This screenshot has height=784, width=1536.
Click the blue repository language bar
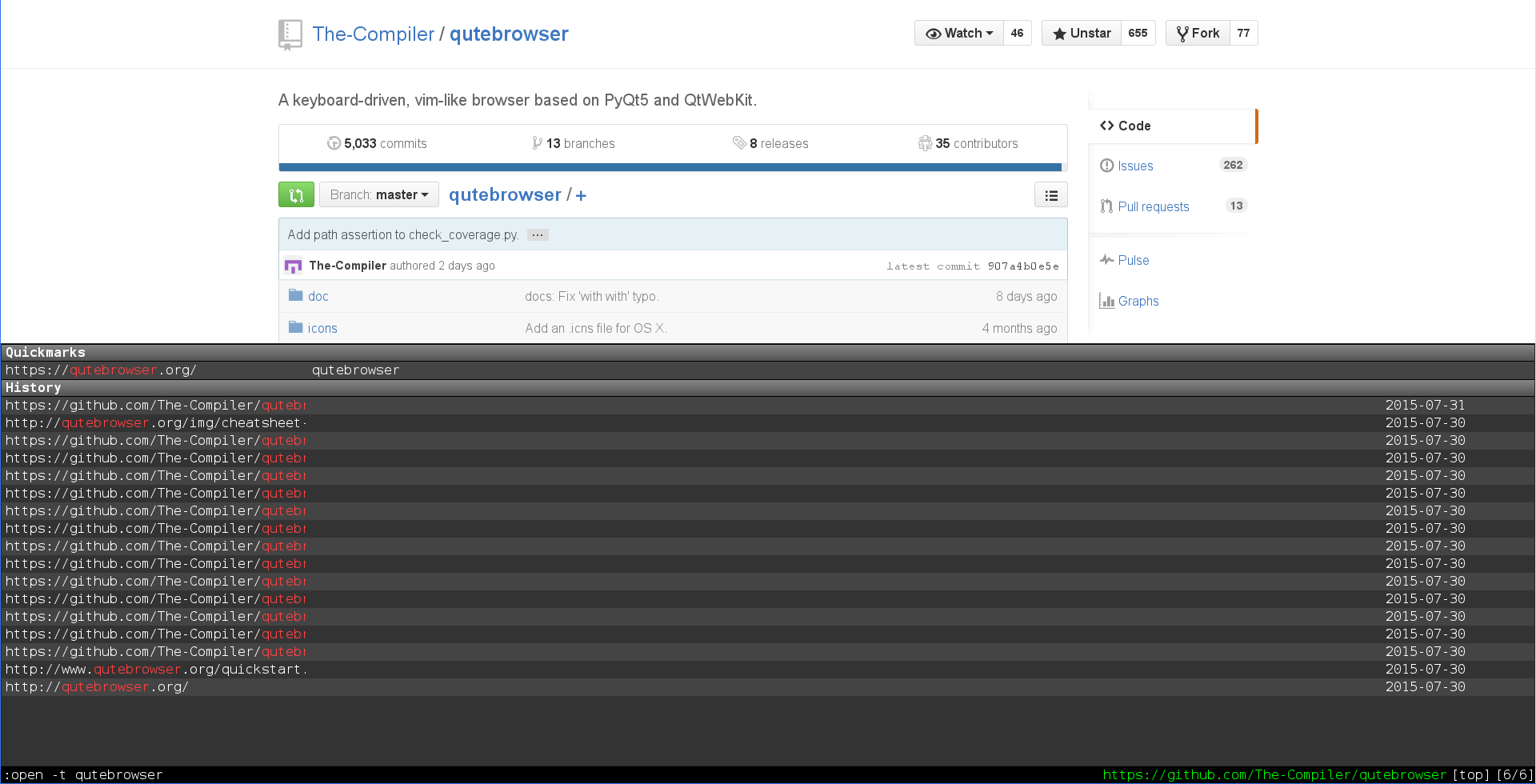672,167
